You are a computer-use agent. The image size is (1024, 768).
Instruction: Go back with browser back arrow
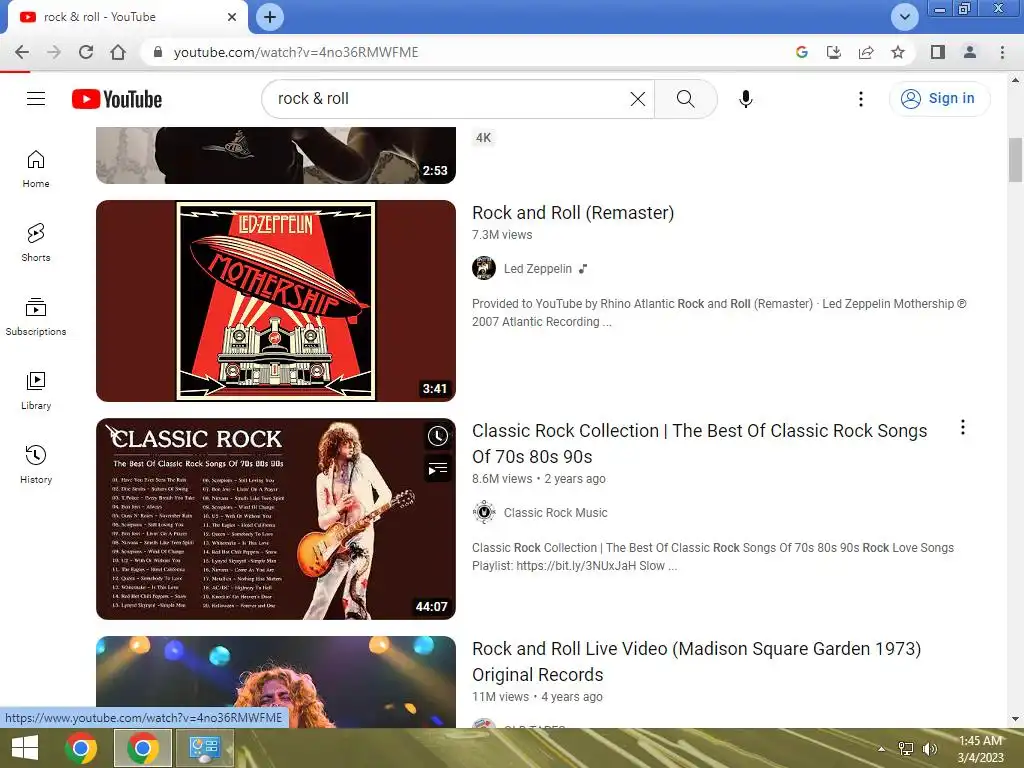coord(22,52)
